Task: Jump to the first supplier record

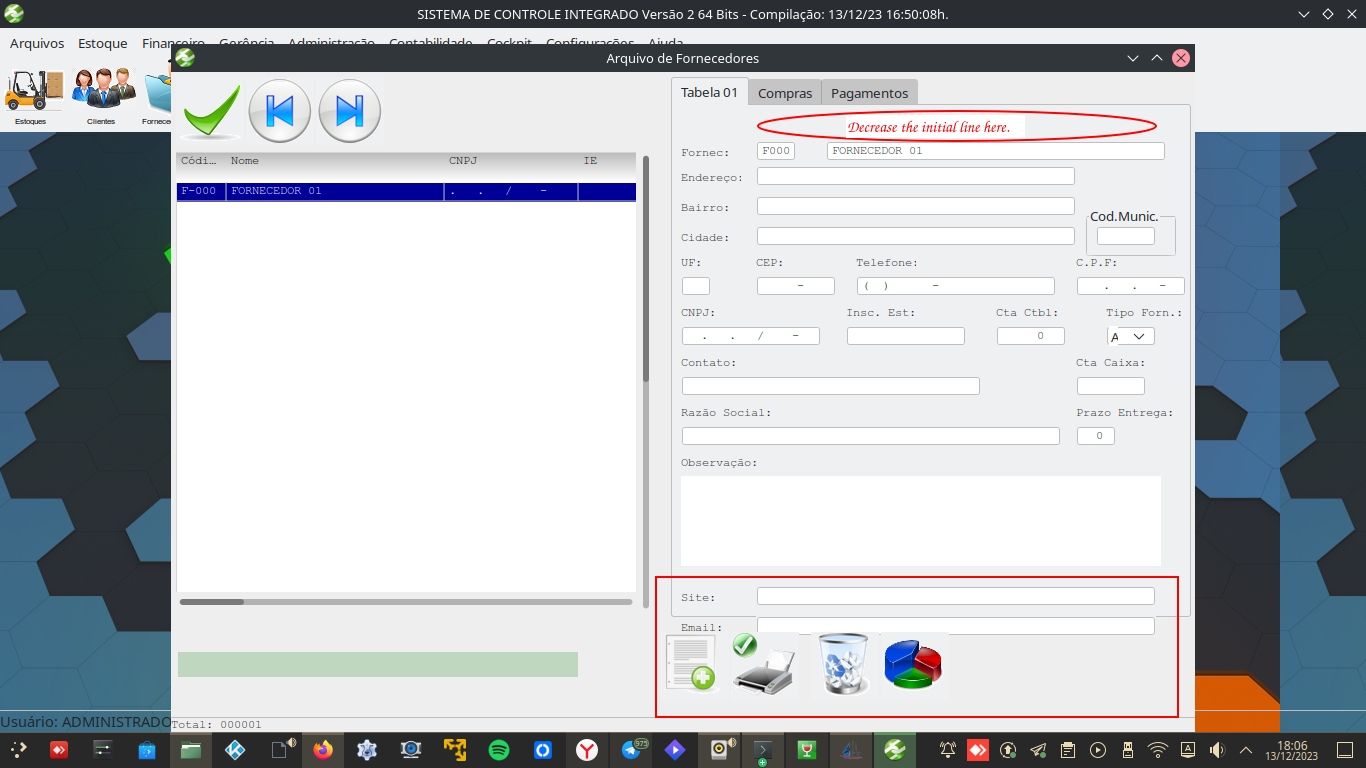Action: point(280,111)
